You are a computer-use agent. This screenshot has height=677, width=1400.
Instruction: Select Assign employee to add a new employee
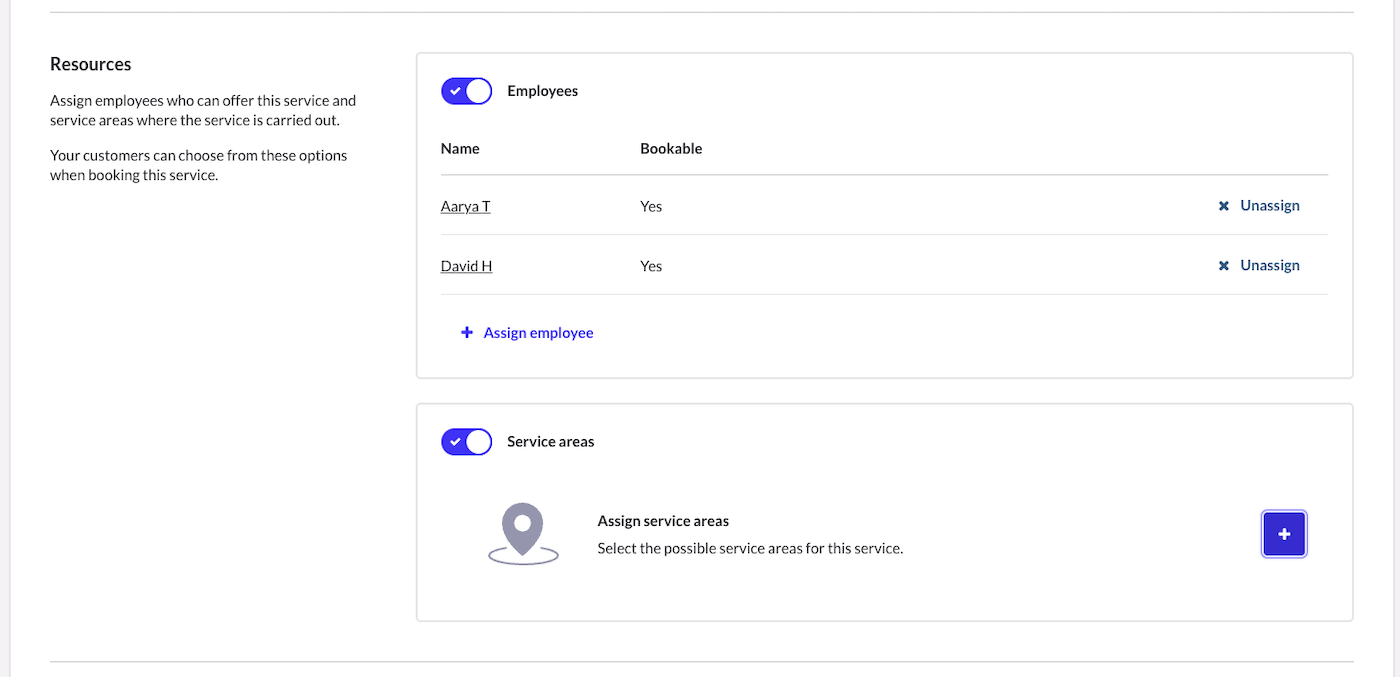(538, 332)
